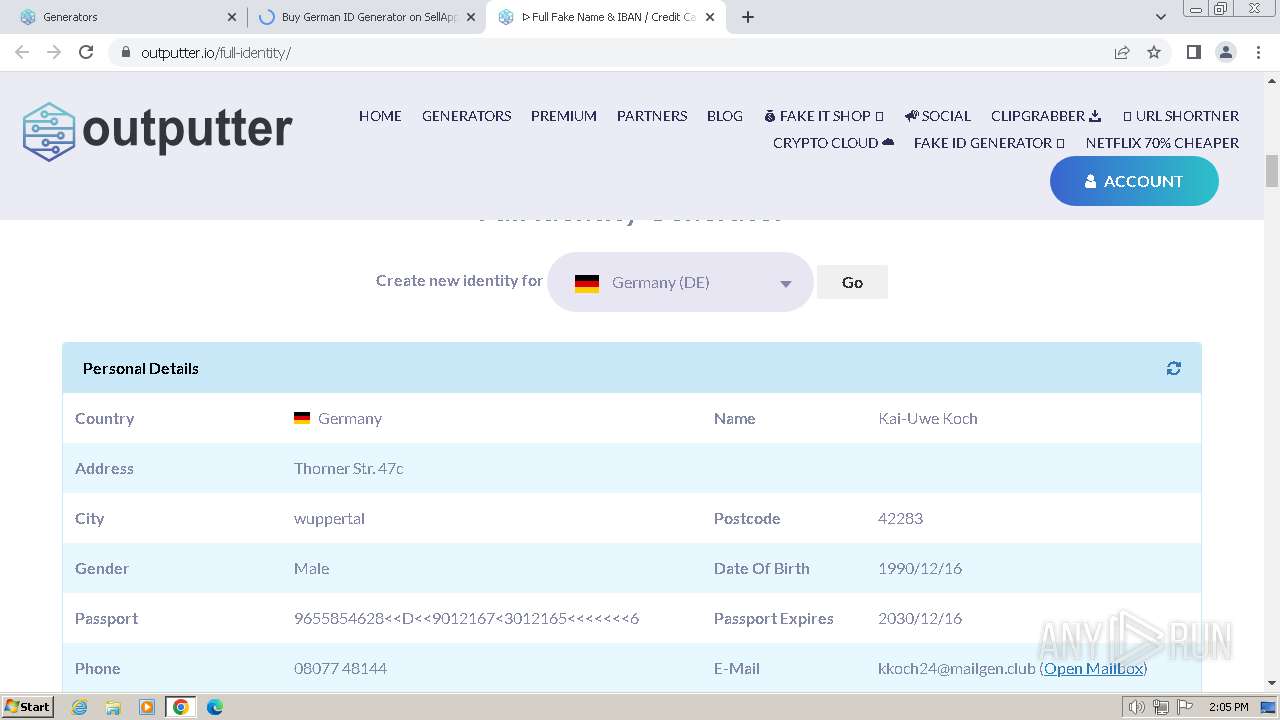The width and height of the screenshot is (1280, 720).
Task: Click the postcode 42283
Action: click(900, 518)
